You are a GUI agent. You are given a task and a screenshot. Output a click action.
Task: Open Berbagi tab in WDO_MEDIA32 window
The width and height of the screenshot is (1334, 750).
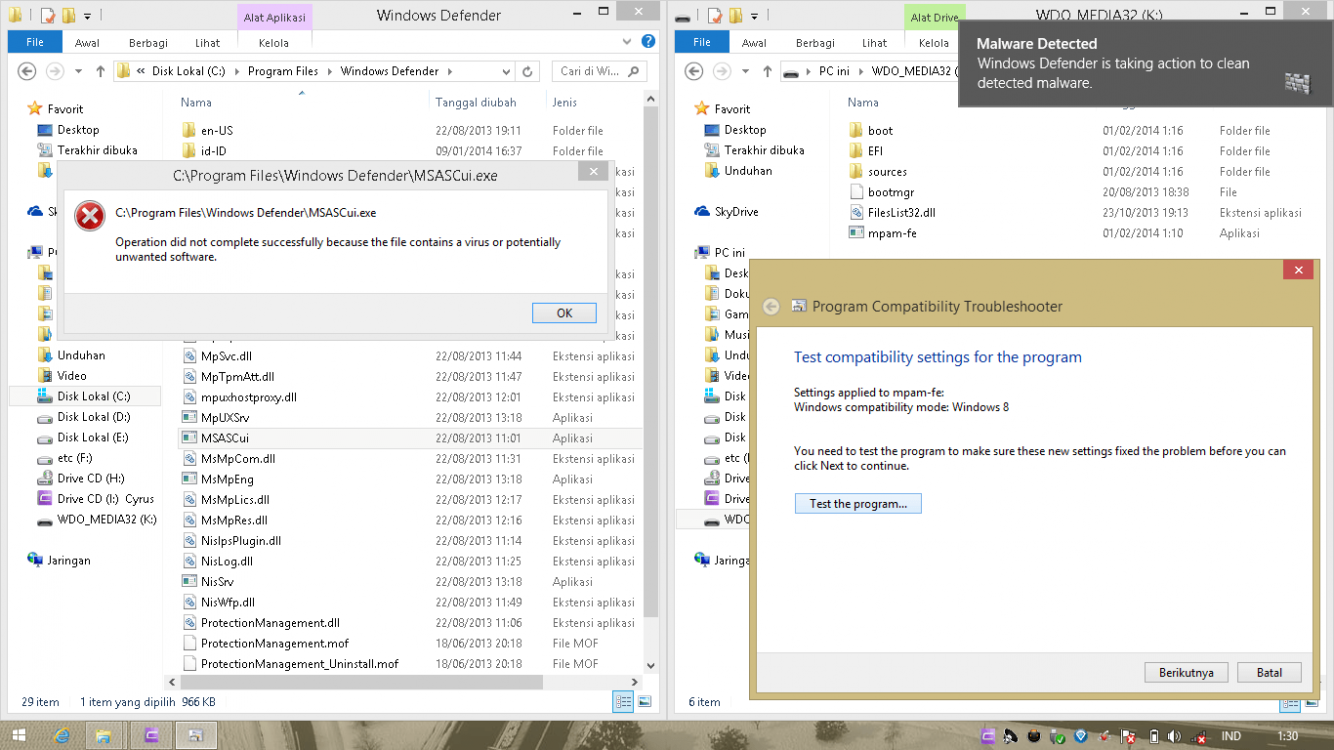(x=815, y=43)
